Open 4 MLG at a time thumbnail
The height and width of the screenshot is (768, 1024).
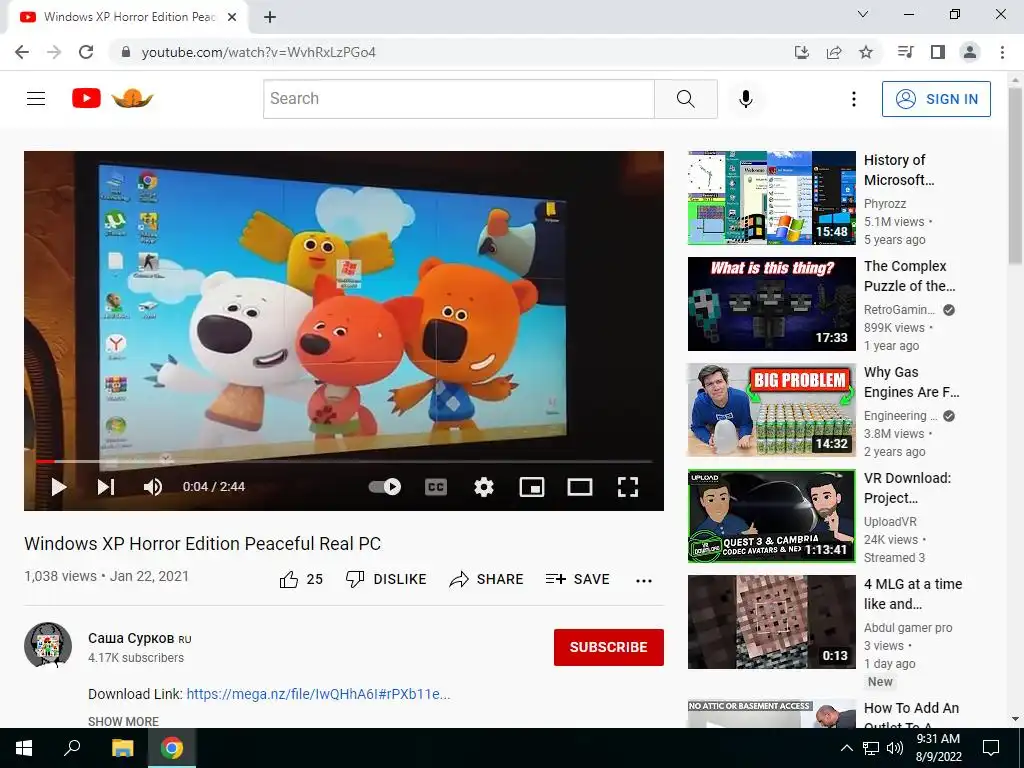click(771, 622)
